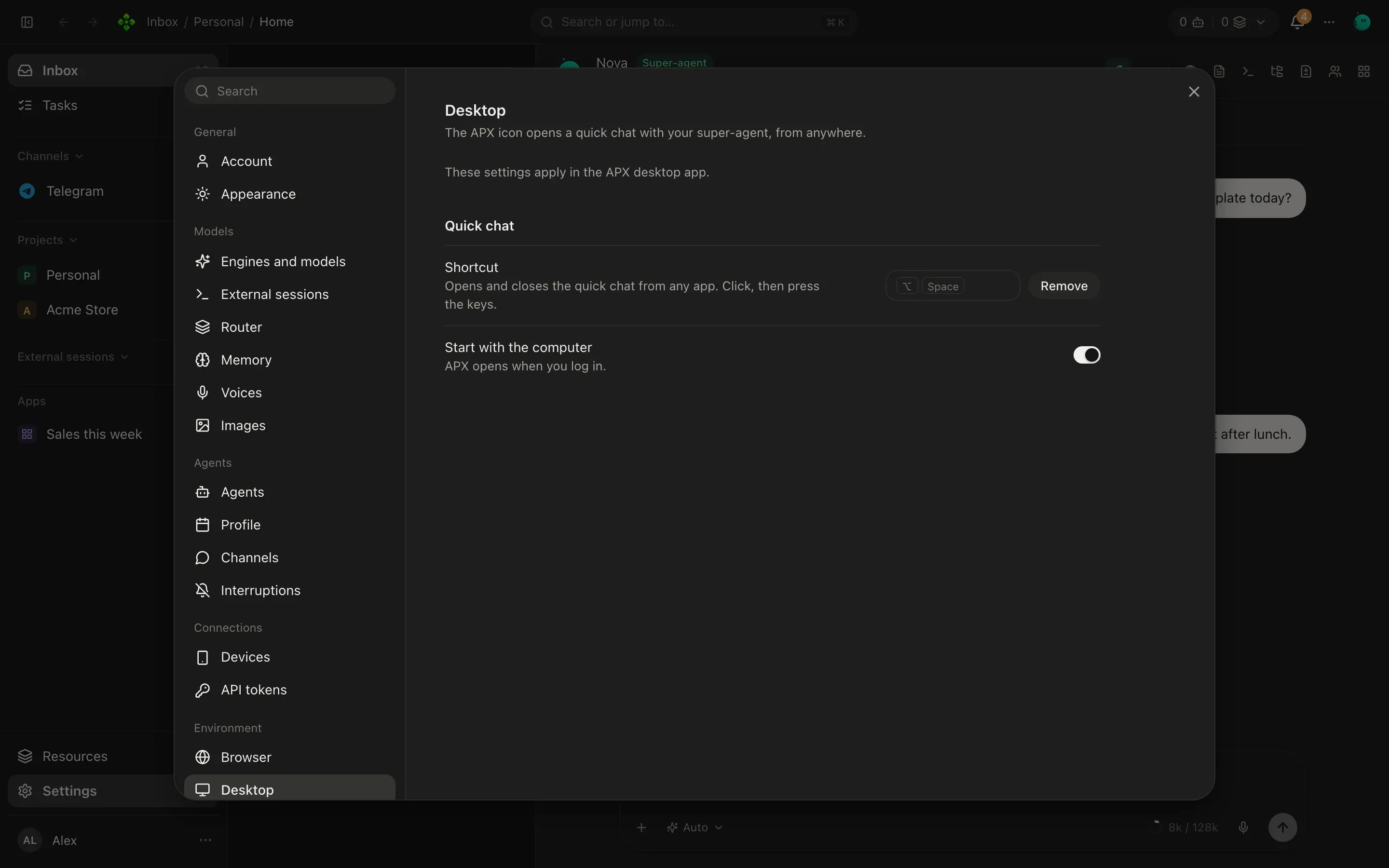Collapse the External sessions sidebar section
The height and width of the screenshot is (868, 1389).
pos(73,356)
